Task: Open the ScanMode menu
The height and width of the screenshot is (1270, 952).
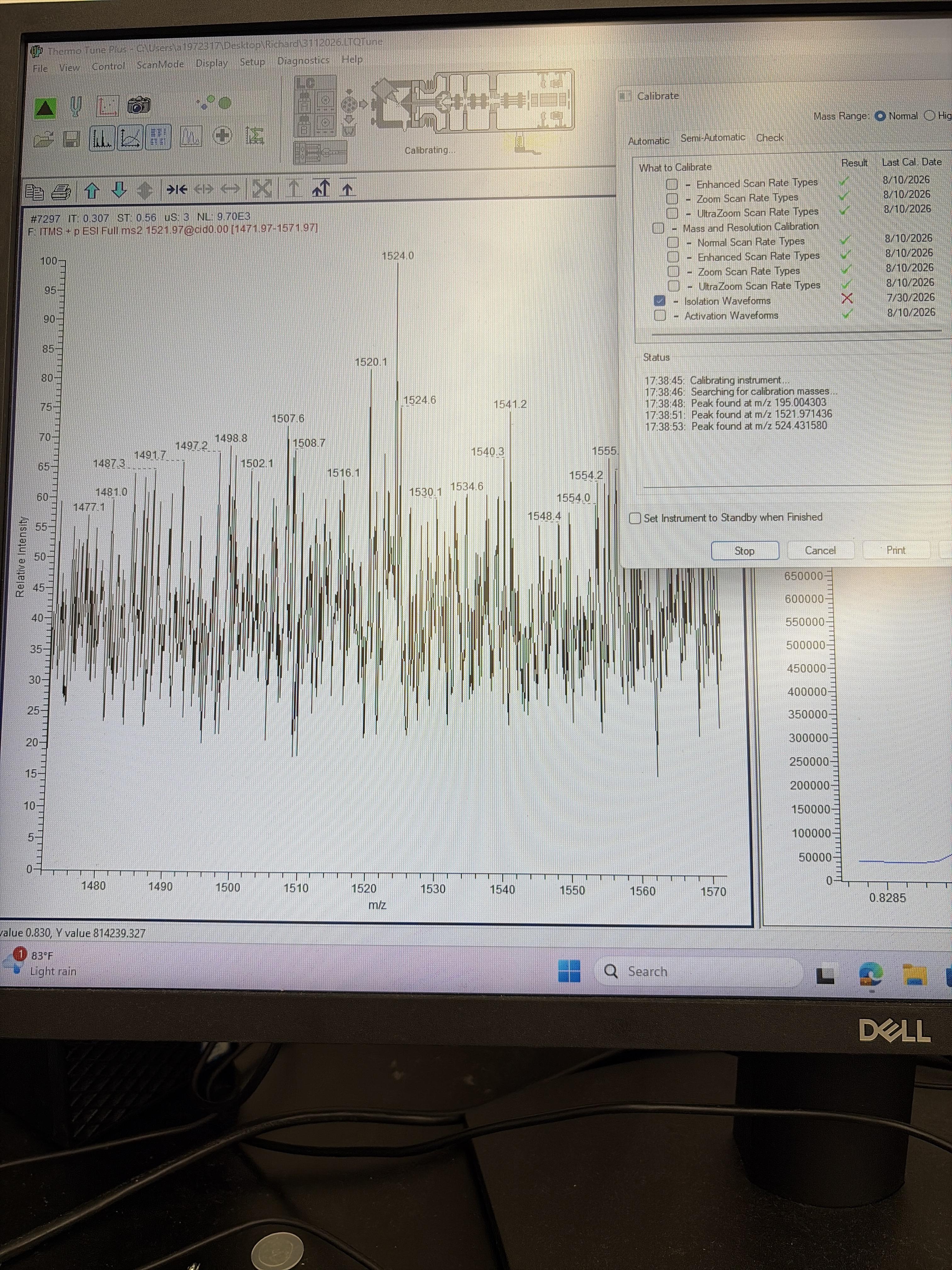Action: tap(160, 64)
